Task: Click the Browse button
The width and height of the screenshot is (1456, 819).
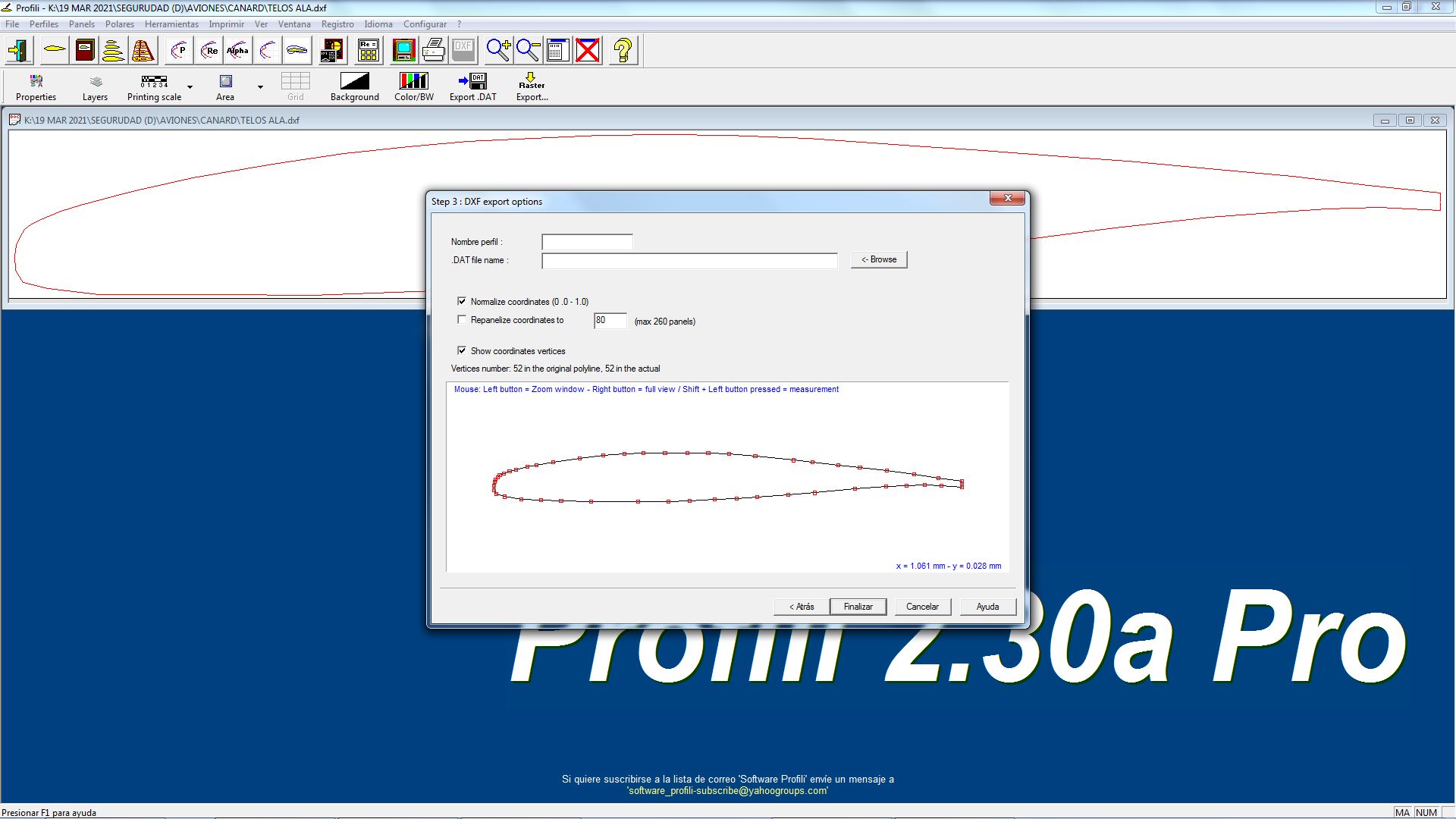Action: [x=878, y=259]
